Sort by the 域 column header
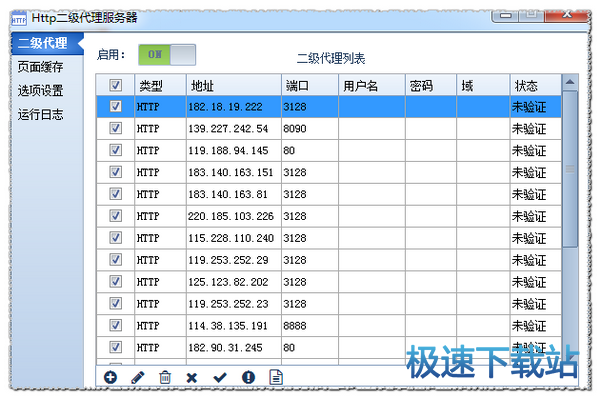Image resolution: width=600 pixels, height=399 pixels. (483, 85)
